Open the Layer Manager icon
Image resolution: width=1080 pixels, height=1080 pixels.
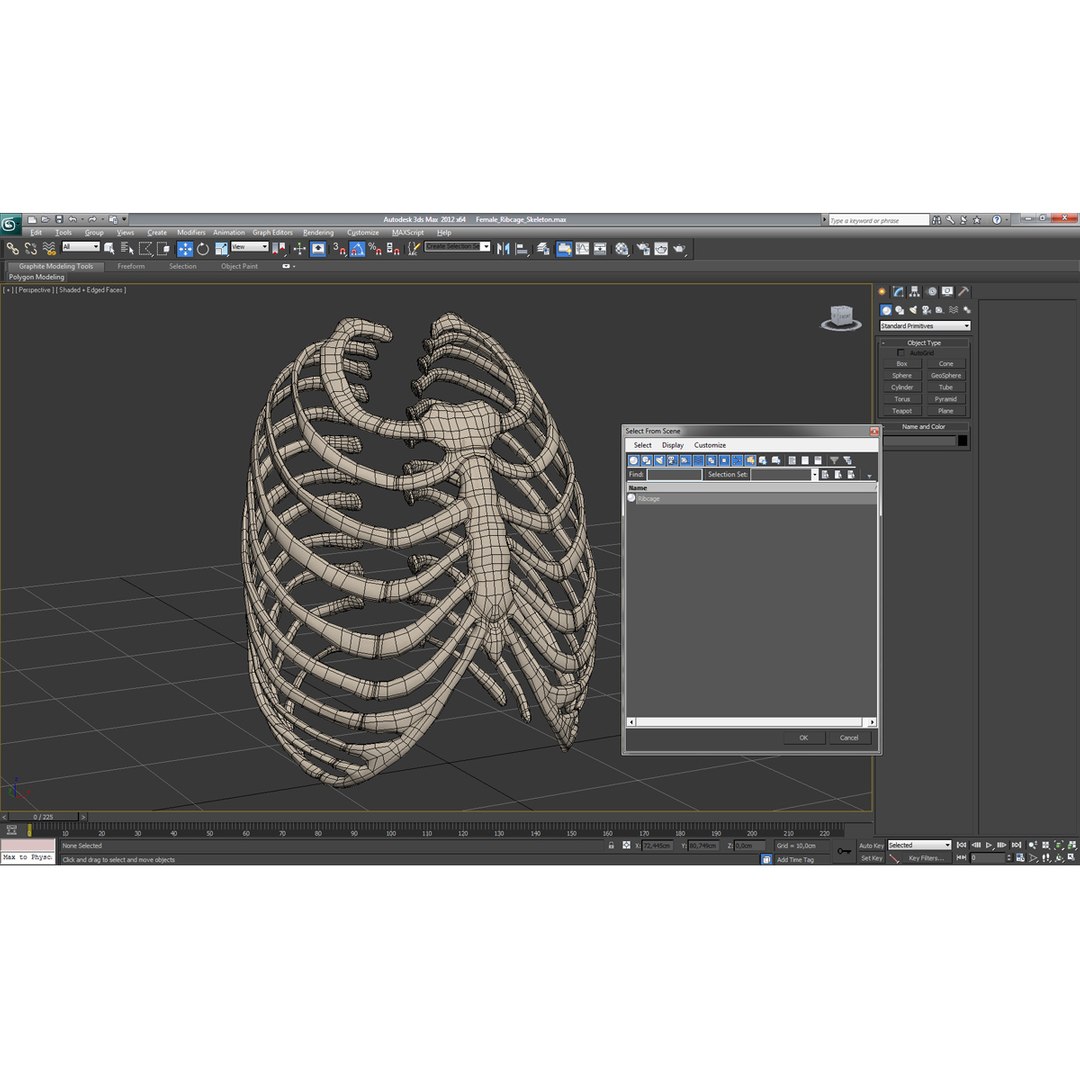[x=543, y=249]
